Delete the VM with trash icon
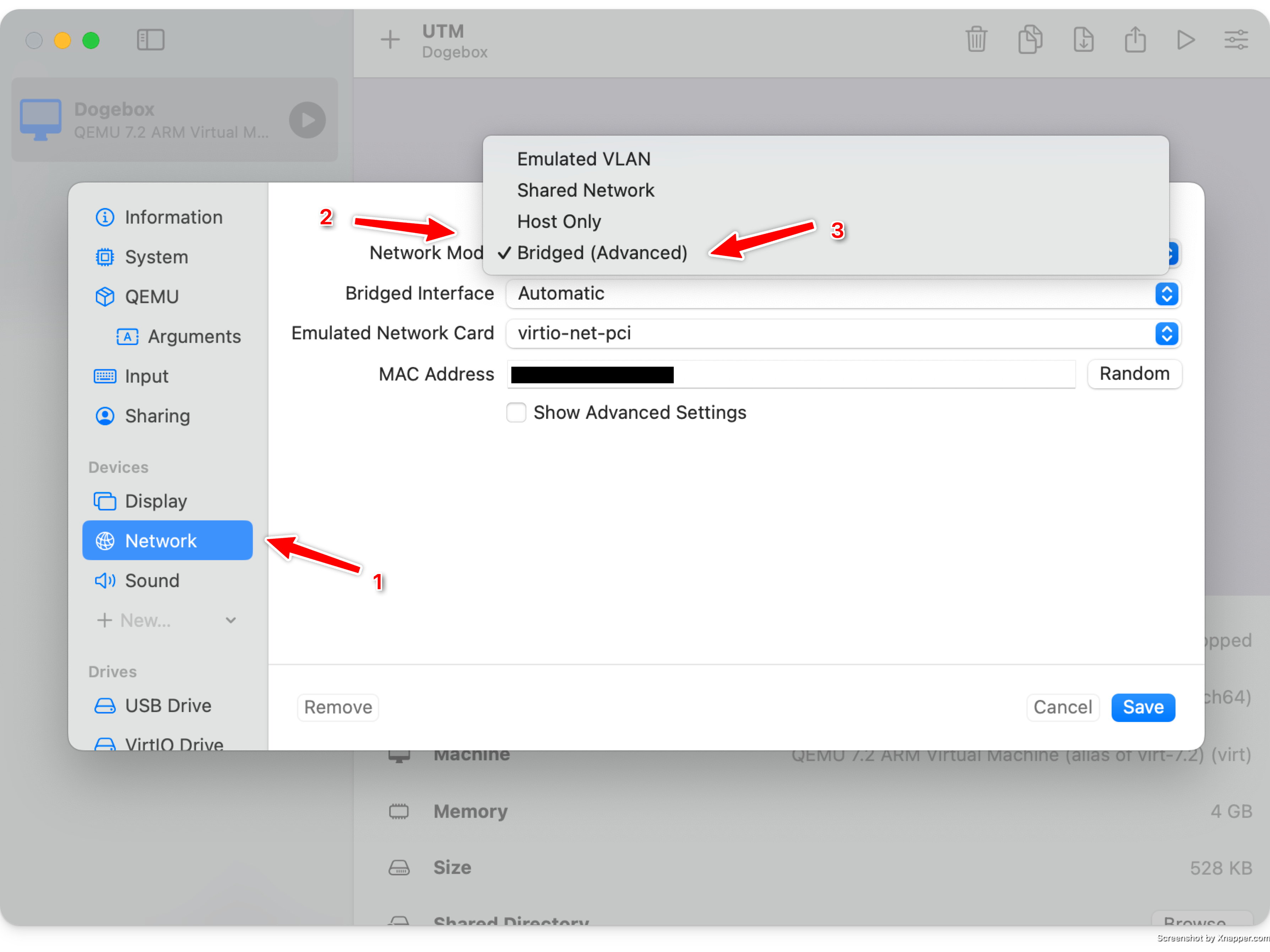1270x952 pixels. pyautogui.click(x=976, y=40)
